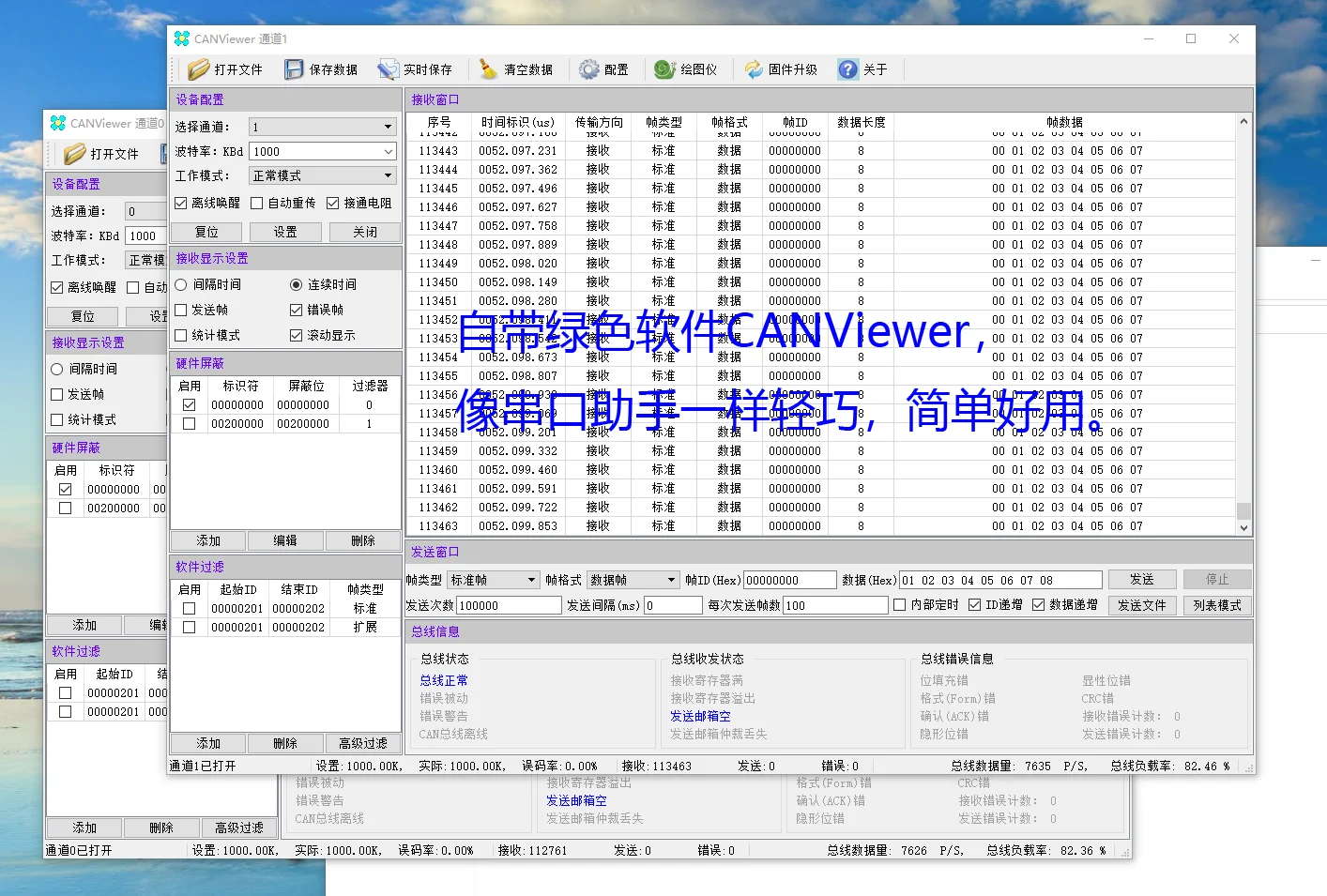Open 选择通道 dropdown in 通道1 window
Image resolution: width=1327 pixels, height=896 pixels.
pos(323,127)
